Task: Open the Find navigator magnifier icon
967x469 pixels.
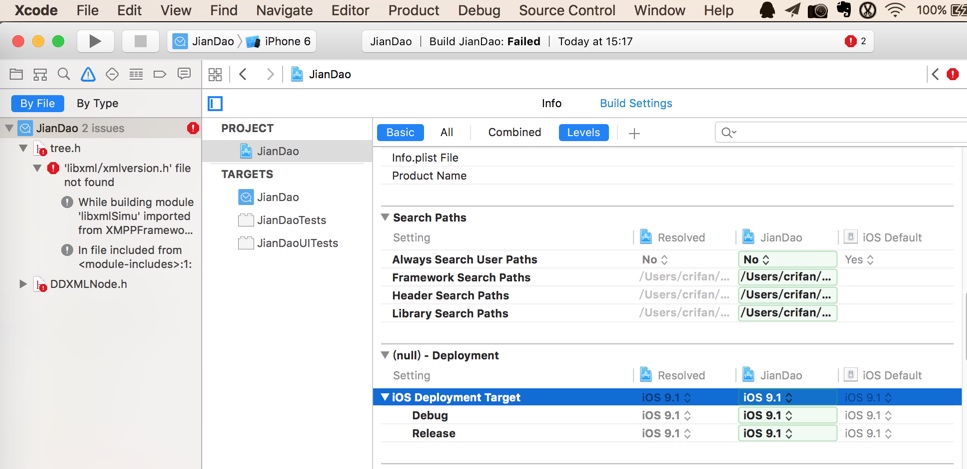Action: tap(64, 75)
